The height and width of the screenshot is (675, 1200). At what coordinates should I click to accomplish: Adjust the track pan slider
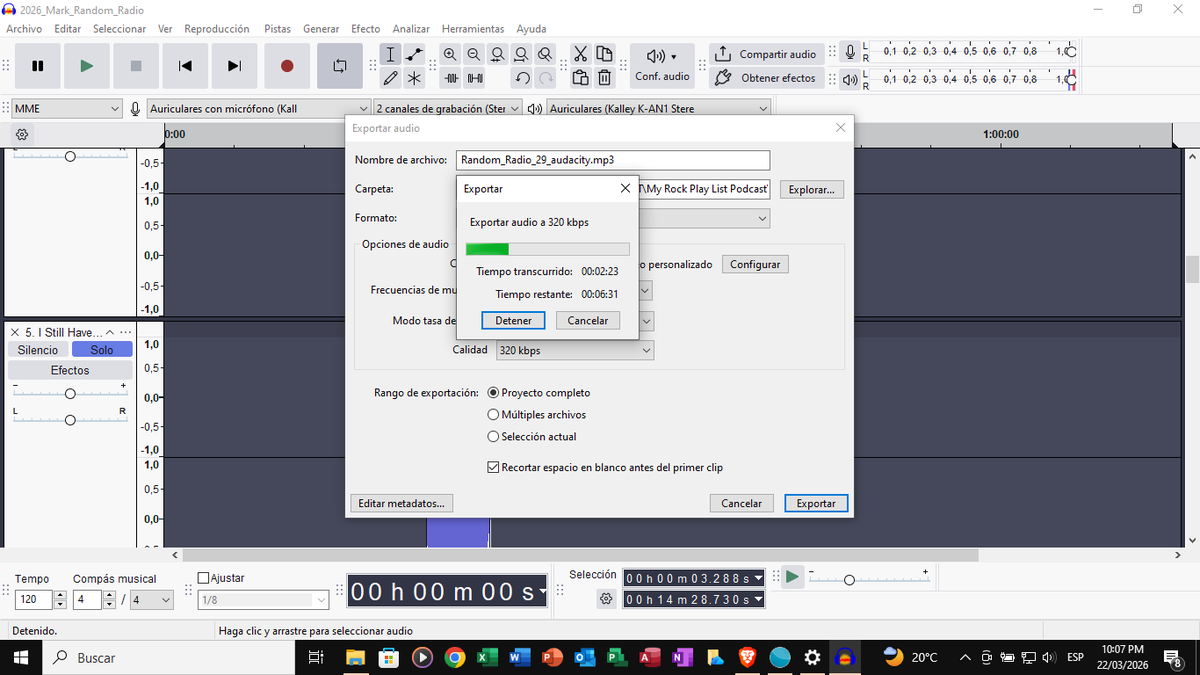[70, 420]
